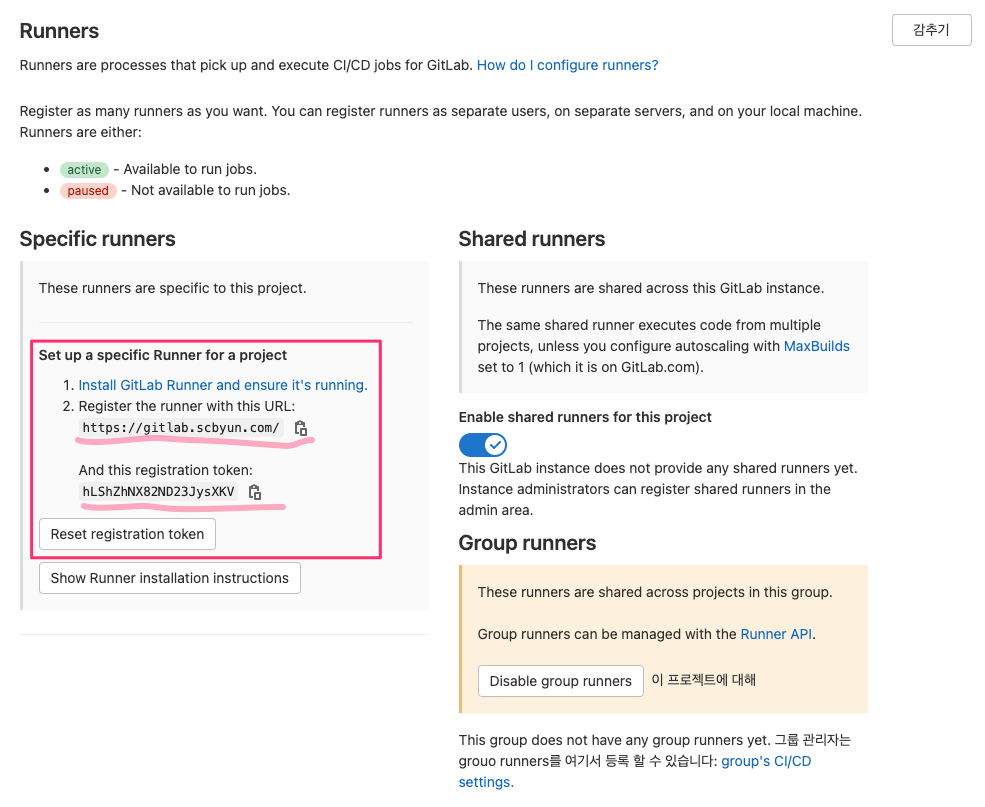
Task: Go to the group's CI/CD settings link
Action: click(x=765, y=761)
